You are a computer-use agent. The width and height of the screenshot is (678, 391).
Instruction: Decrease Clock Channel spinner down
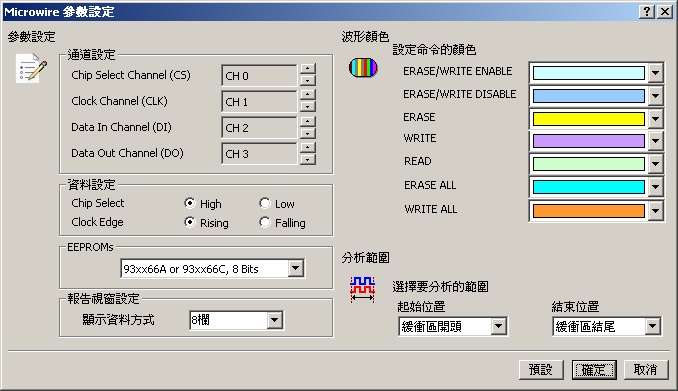pos(307,106)
